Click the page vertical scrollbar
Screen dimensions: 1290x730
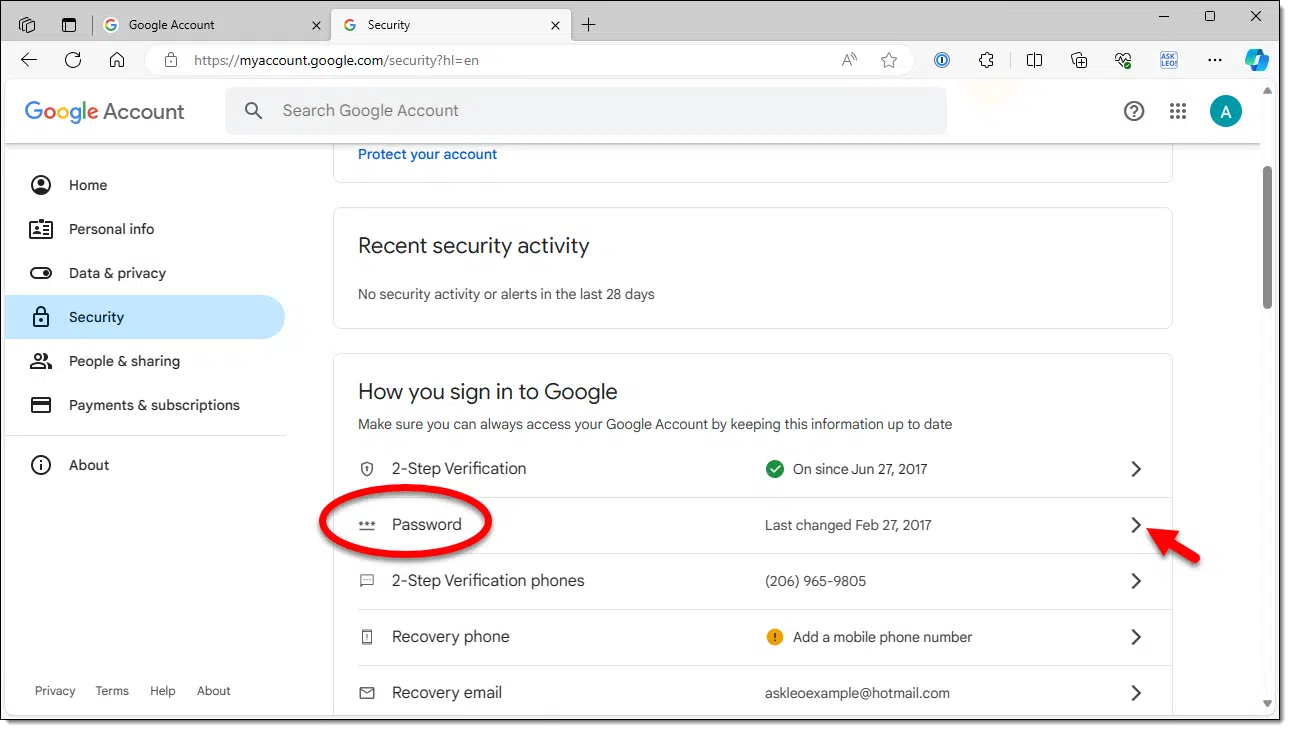(x=1268, y=237)
